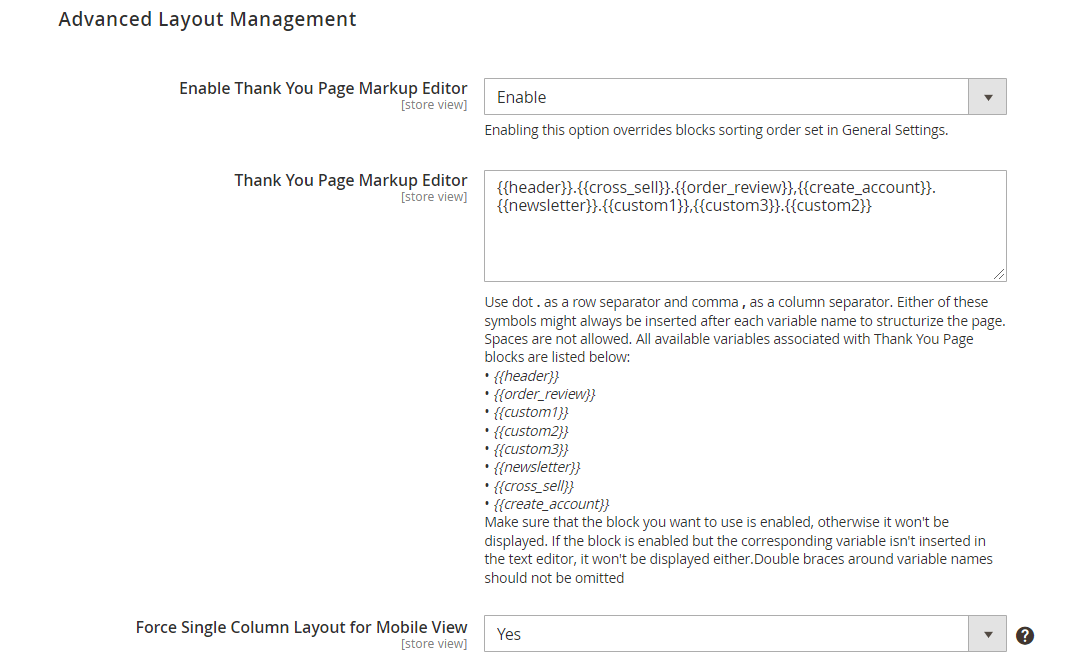Click the 'Enable Thank You Page Markup Editor' label
The image size is (1083, 668).
pos(323,88)
